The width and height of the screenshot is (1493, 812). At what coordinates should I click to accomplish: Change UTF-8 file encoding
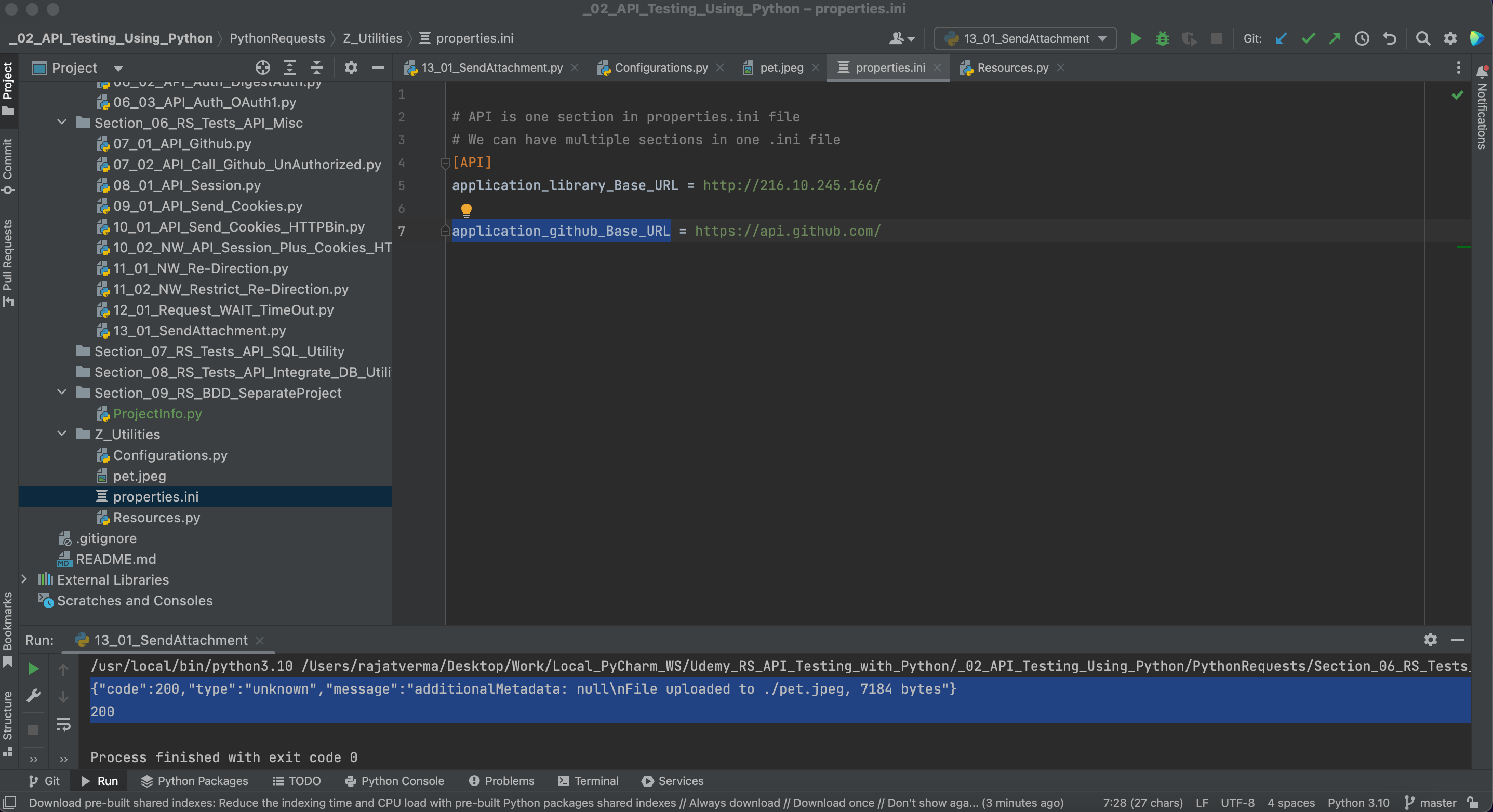tap(1237, 802)
